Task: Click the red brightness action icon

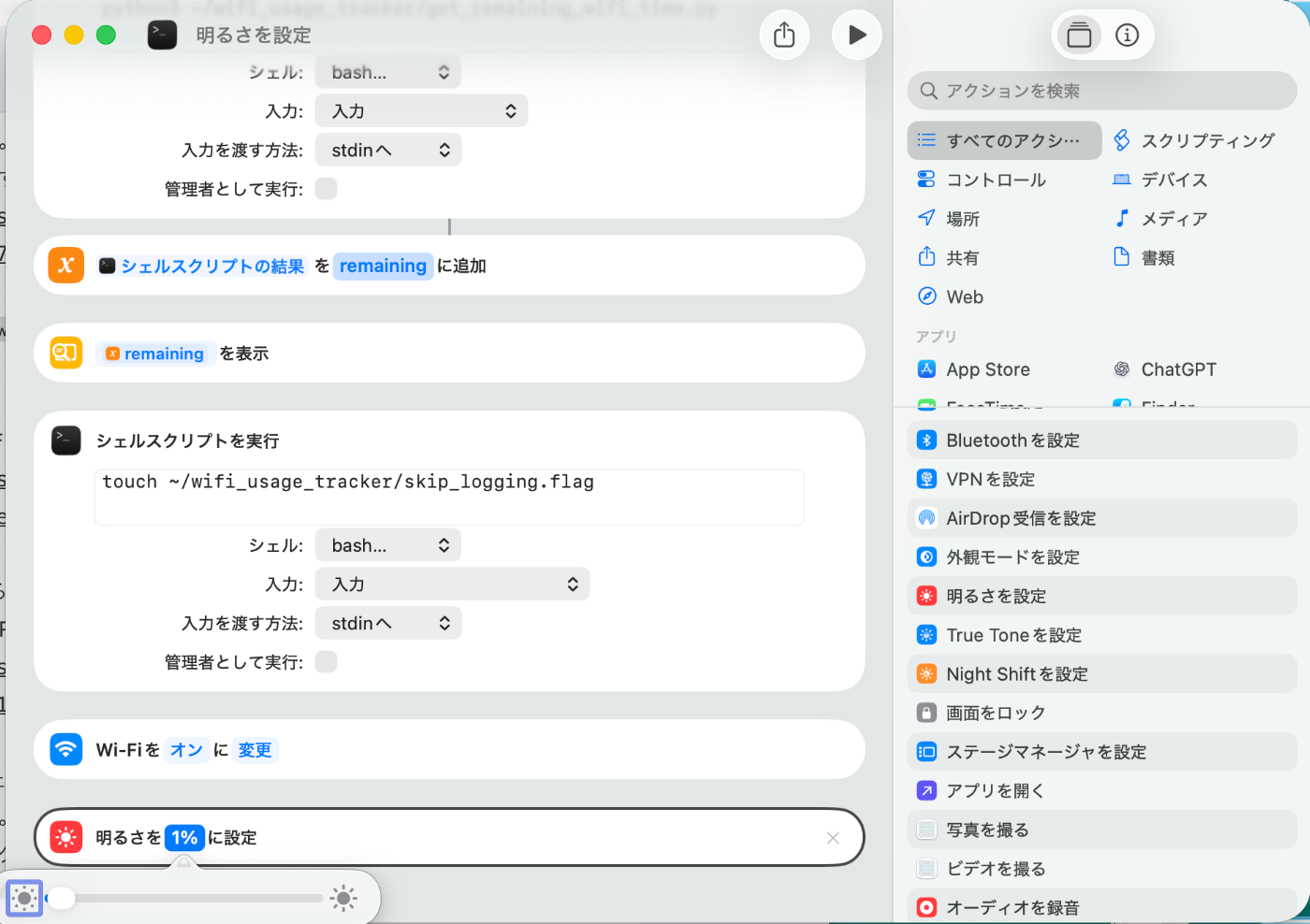Action: [x=65, y=837]
